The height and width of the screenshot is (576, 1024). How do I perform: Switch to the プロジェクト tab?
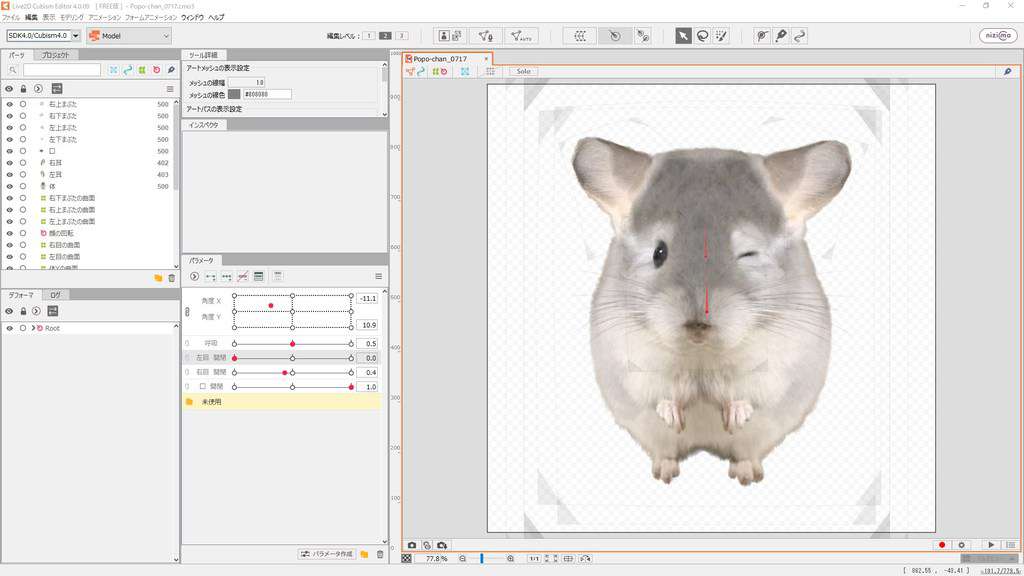56,55
